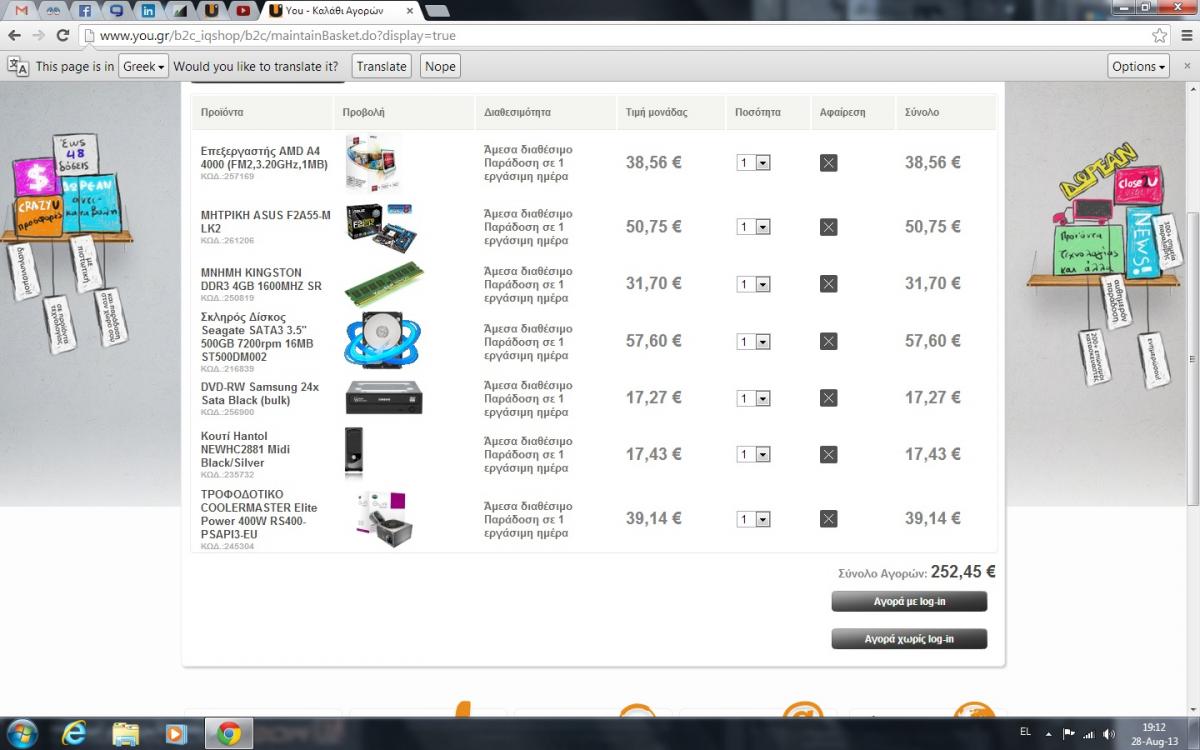Go back to the previous page

click(14, 35)
